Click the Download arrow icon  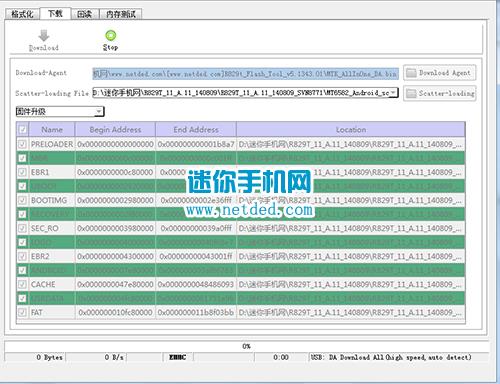[x=44, y=36]
